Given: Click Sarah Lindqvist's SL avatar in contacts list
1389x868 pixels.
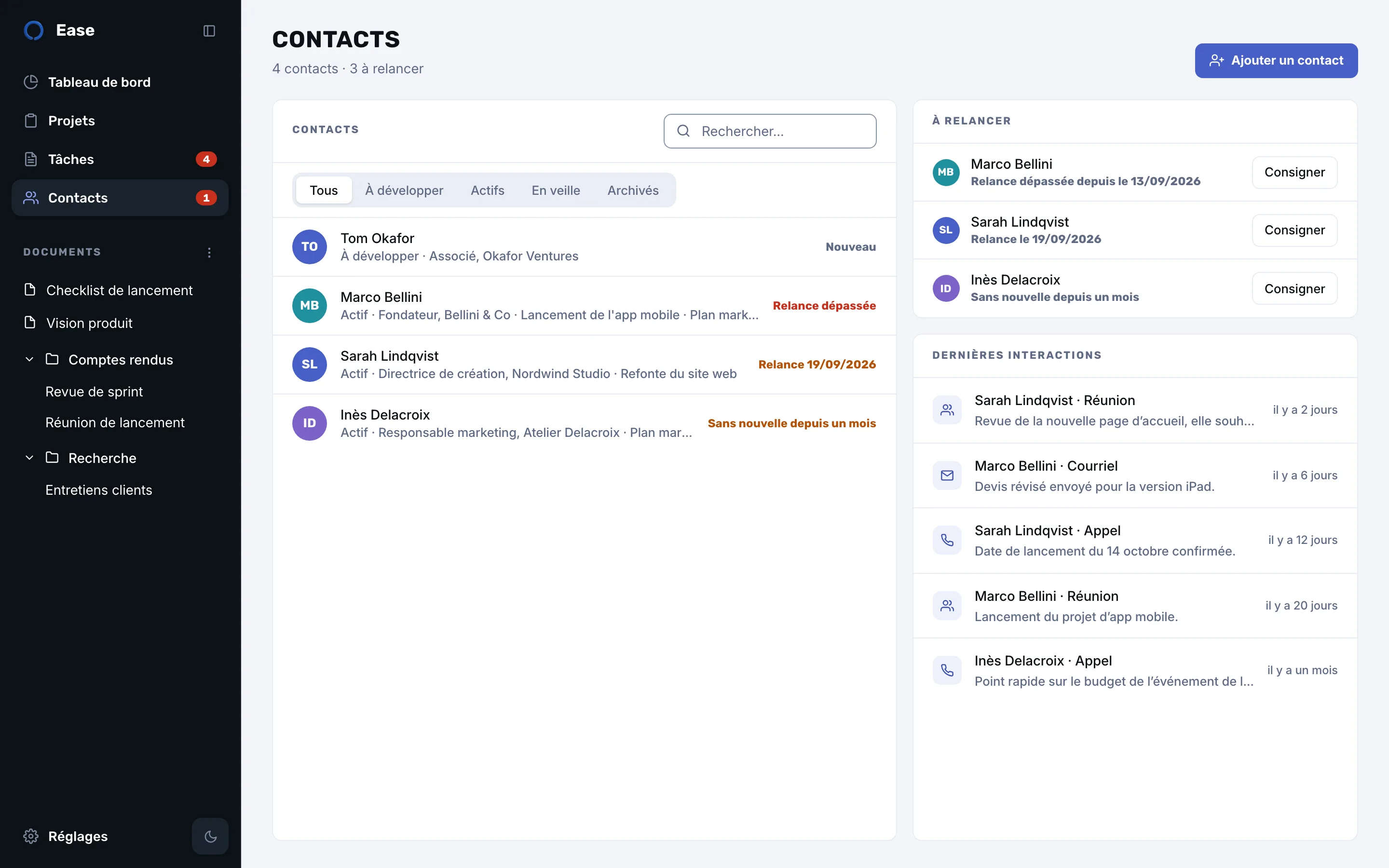Looking at the screenshot, I should (x=309, y=365).
